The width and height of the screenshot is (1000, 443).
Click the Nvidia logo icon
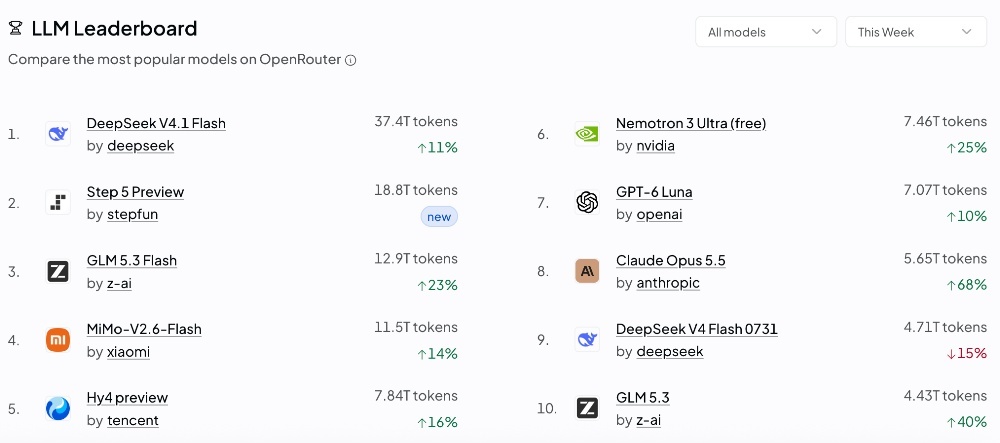(x=587, y=134)
